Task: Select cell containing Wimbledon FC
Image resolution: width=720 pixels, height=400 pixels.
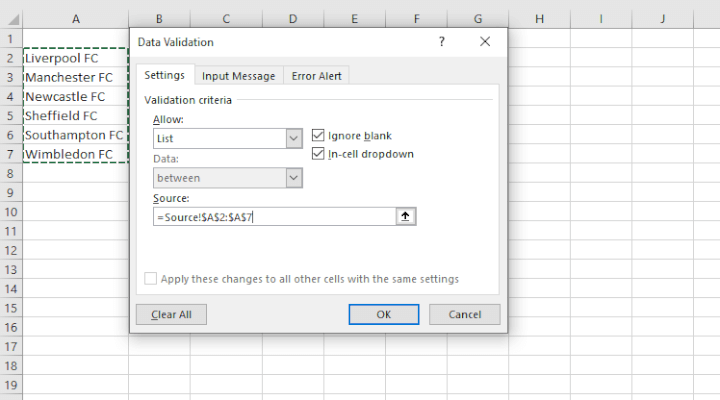Action: [76, 154]
